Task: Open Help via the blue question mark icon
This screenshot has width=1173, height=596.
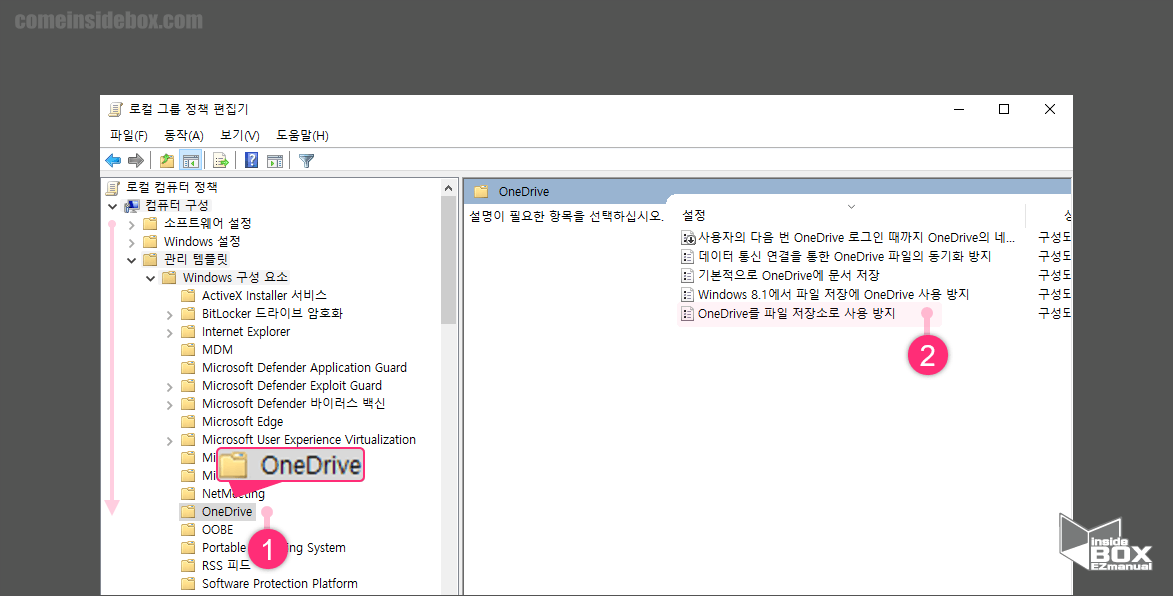Action: 251,160
